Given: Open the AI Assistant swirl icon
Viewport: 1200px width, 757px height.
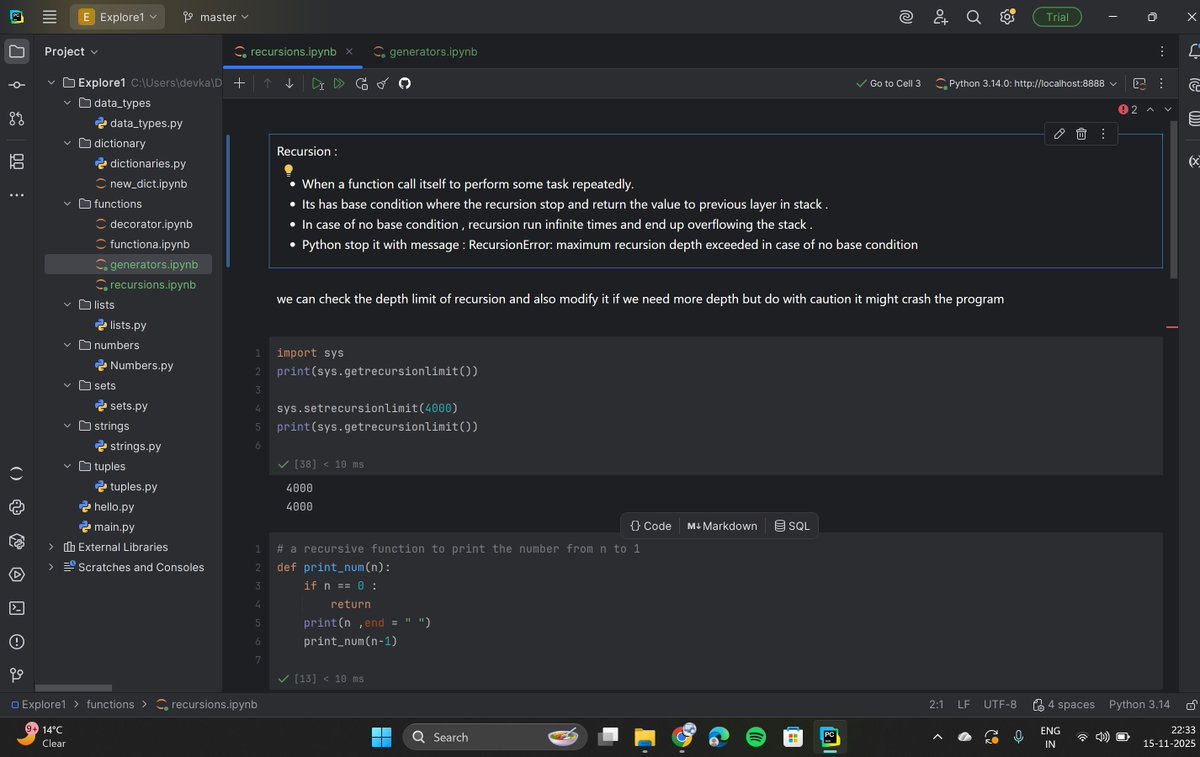Looking at the screenshot, I should pyautogui.click(x=906, y=17).
